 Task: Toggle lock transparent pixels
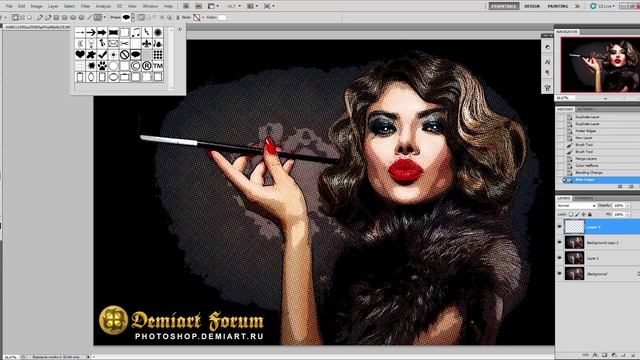571,214
